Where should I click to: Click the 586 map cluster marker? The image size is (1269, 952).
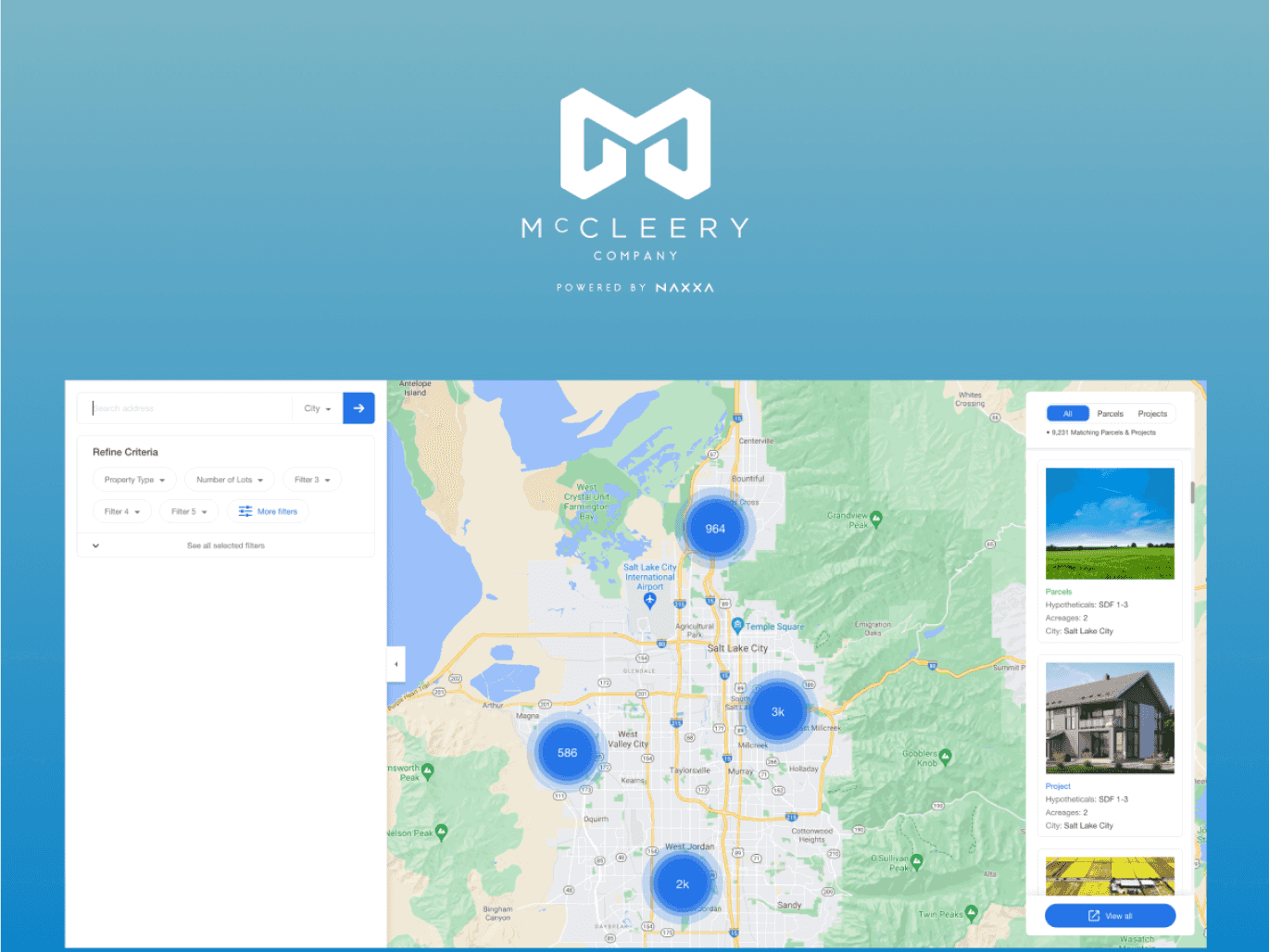pos(567,753)
